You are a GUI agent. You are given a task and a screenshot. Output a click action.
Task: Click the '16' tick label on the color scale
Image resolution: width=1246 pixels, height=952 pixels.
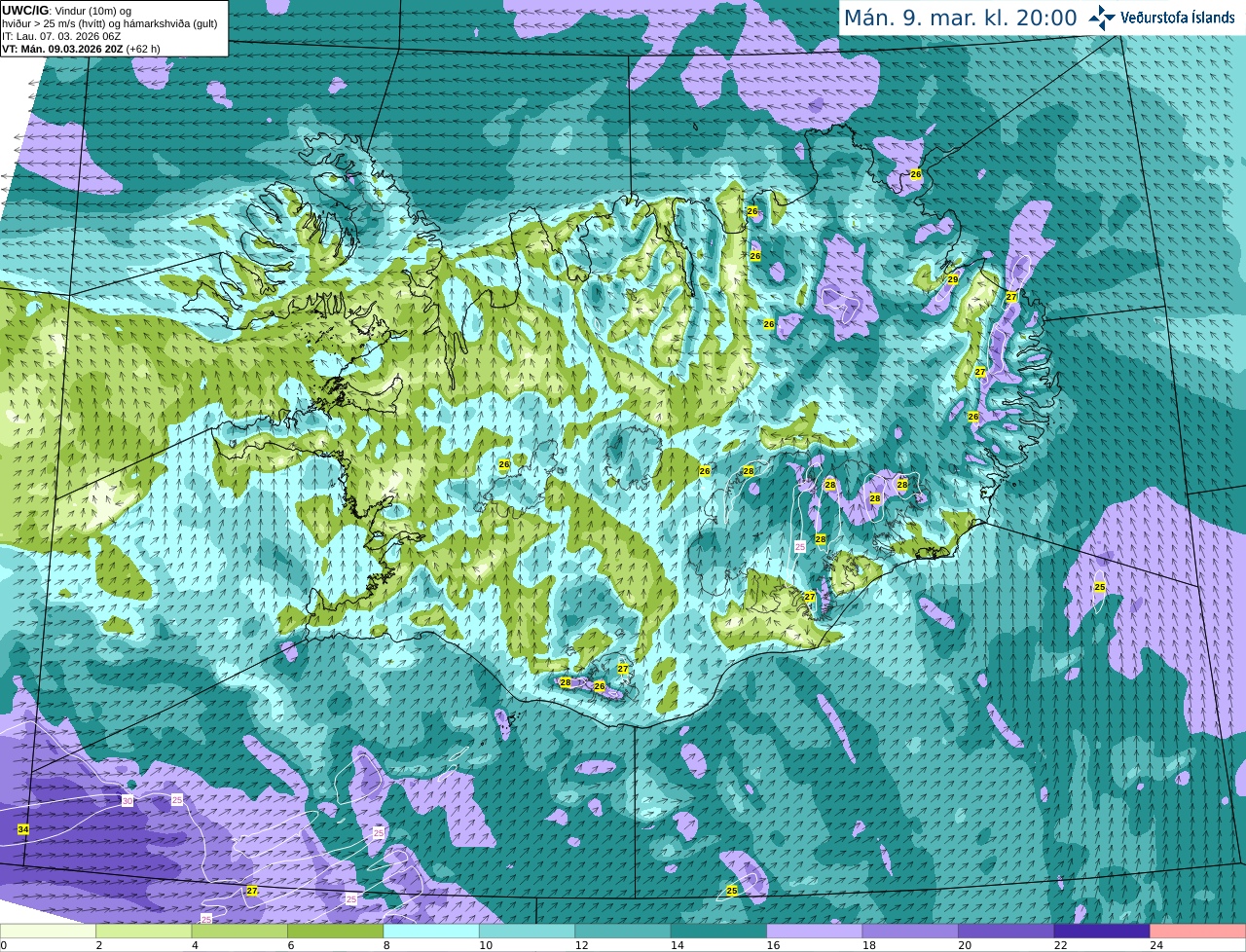pos(773,945)
